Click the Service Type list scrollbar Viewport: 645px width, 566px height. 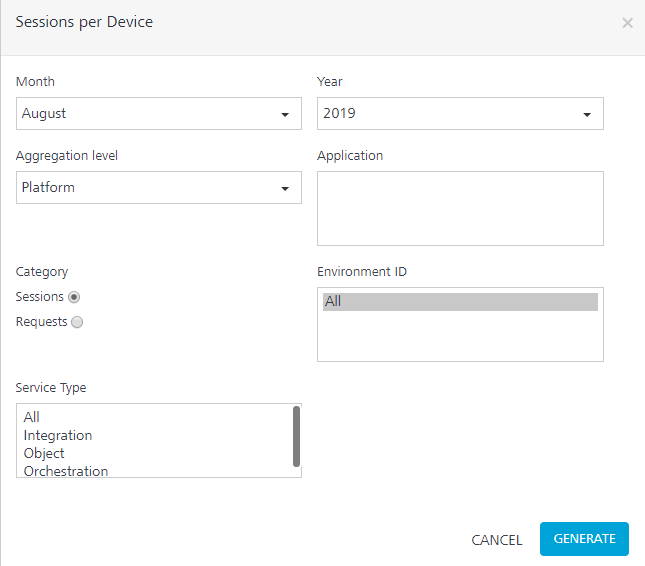pos(296,436)
